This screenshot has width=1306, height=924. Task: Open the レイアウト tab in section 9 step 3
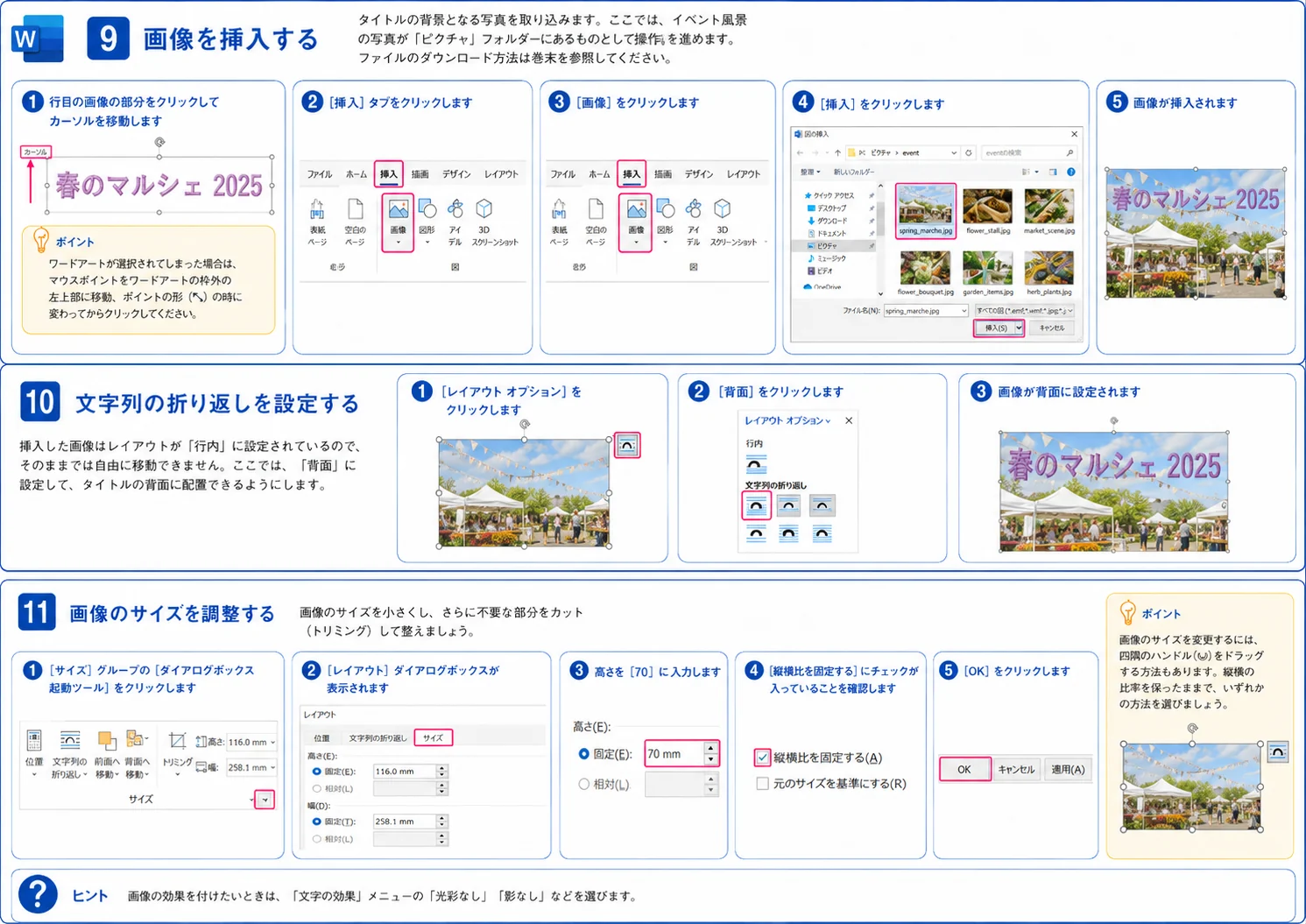pos(744,174)
